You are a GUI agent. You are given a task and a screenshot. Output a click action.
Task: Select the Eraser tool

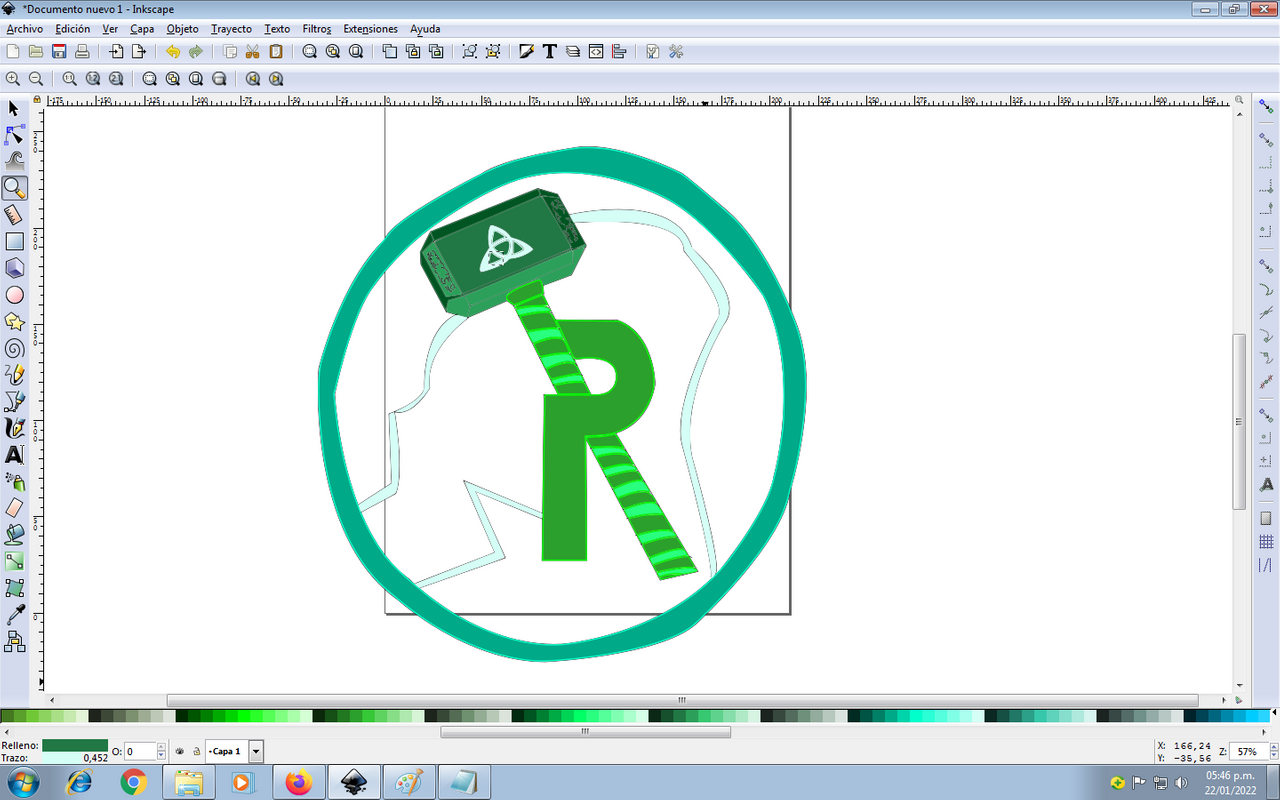(14, 508)
